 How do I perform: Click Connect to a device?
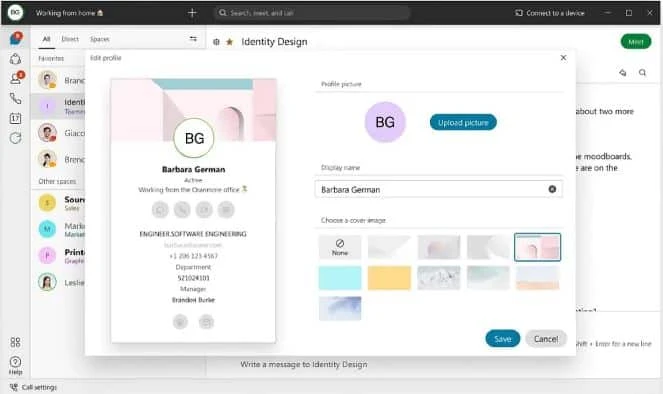tap(550, 13)
